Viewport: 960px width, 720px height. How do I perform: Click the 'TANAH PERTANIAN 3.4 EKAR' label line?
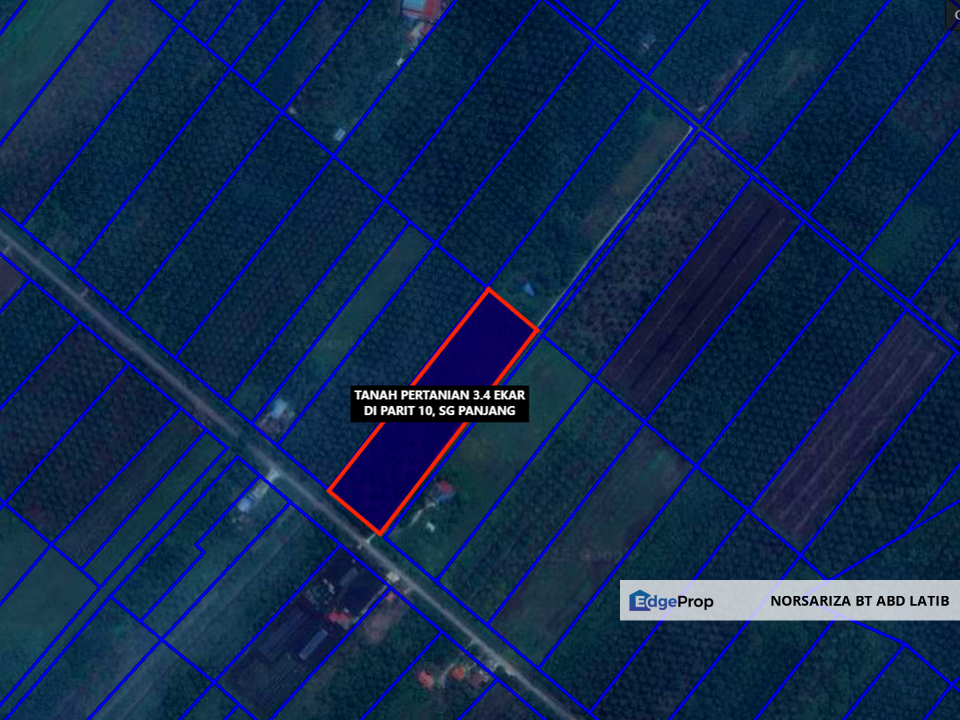(440, 395)
